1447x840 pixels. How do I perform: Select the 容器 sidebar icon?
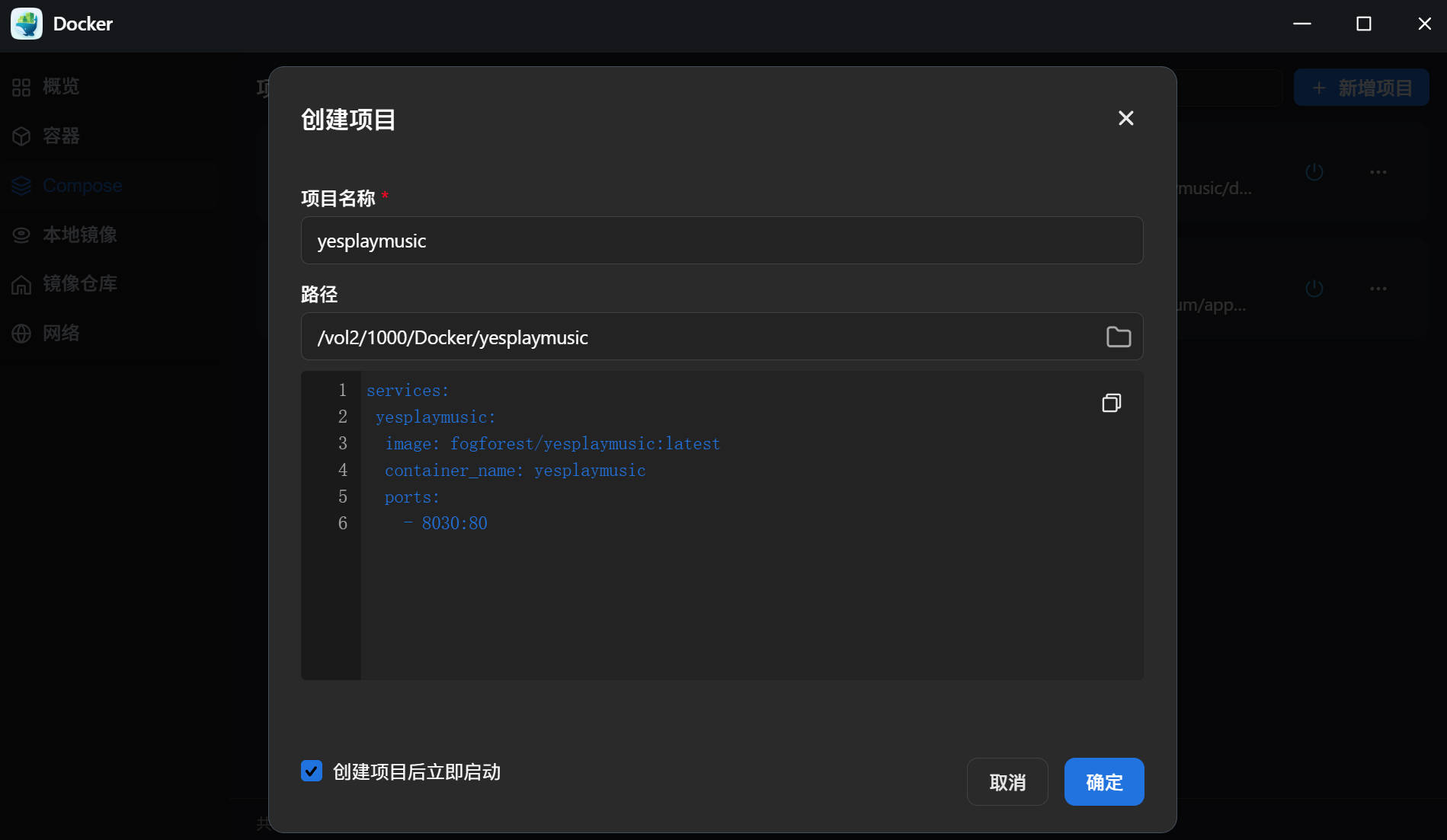22,136
